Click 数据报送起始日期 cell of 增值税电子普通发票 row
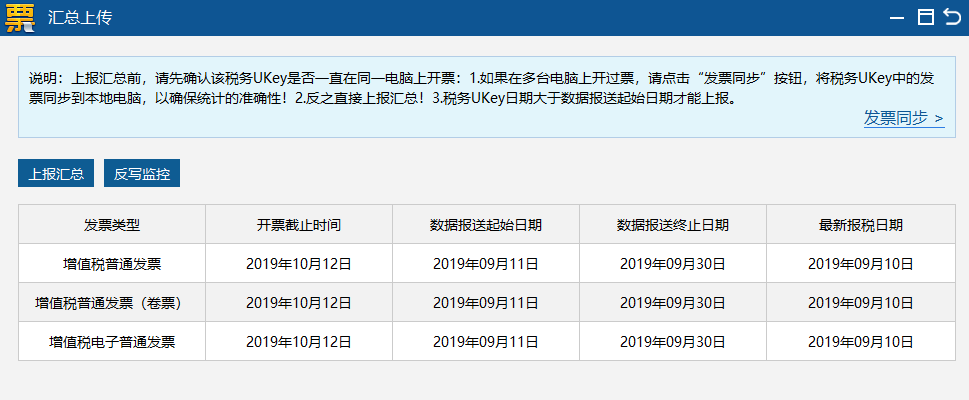 pos(485,342)
